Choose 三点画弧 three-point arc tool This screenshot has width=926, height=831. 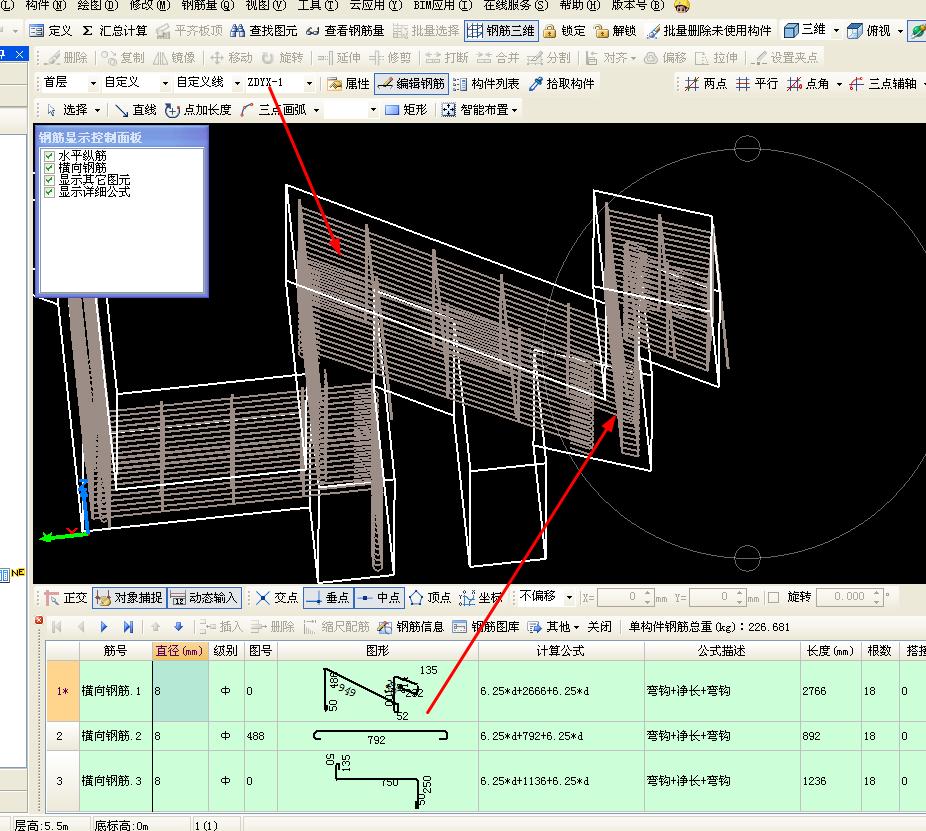(x=274, y=110)
